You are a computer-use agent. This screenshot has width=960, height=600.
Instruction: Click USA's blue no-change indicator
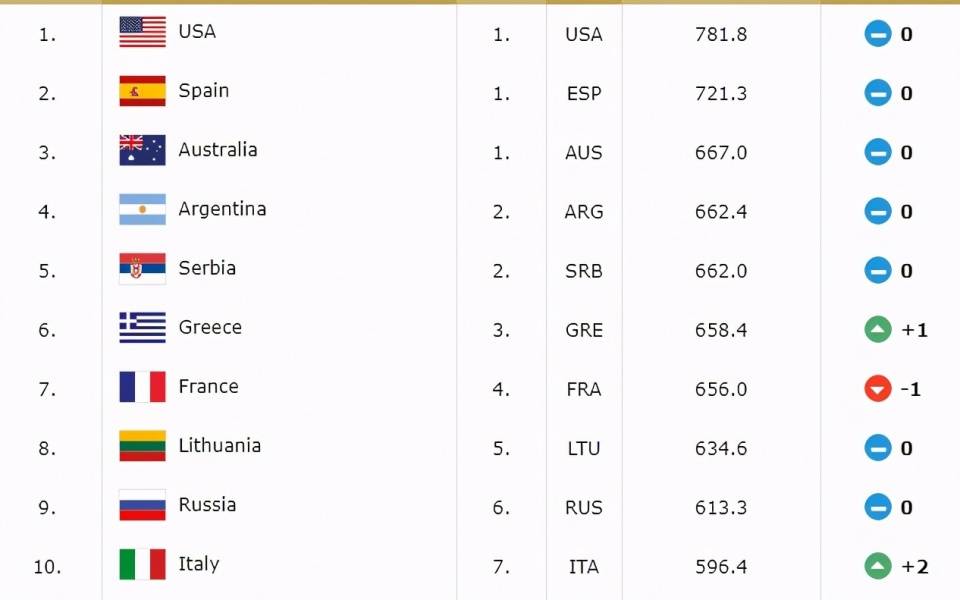pos(877,35)
